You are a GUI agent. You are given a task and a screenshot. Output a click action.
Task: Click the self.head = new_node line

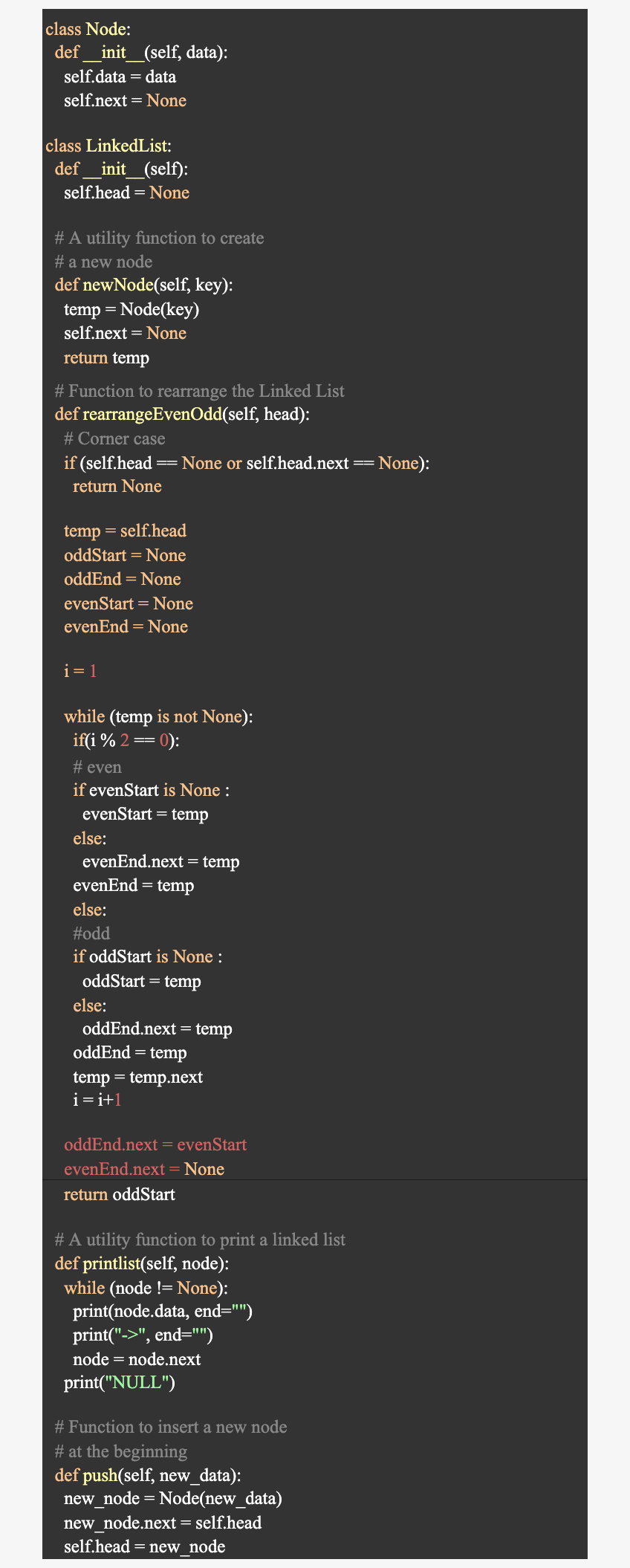click(144, 1547)
